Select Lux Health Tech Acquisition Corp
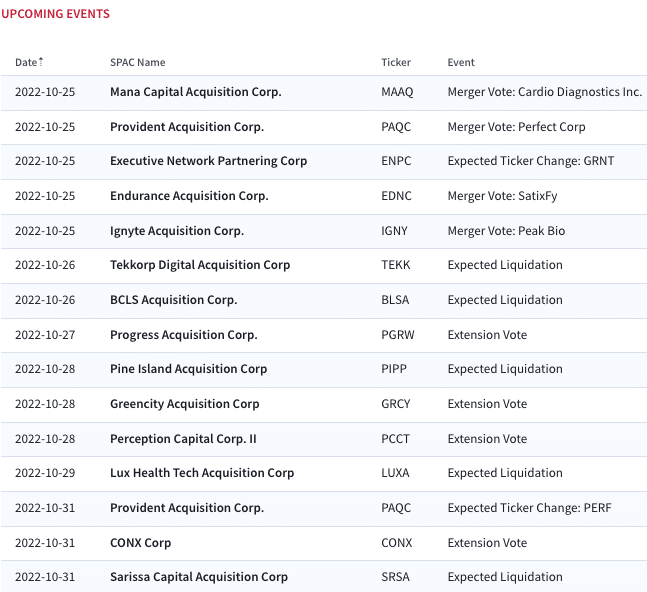Image resolution: width=647 pixels, height=592 pixels. [x=202, y=473]
